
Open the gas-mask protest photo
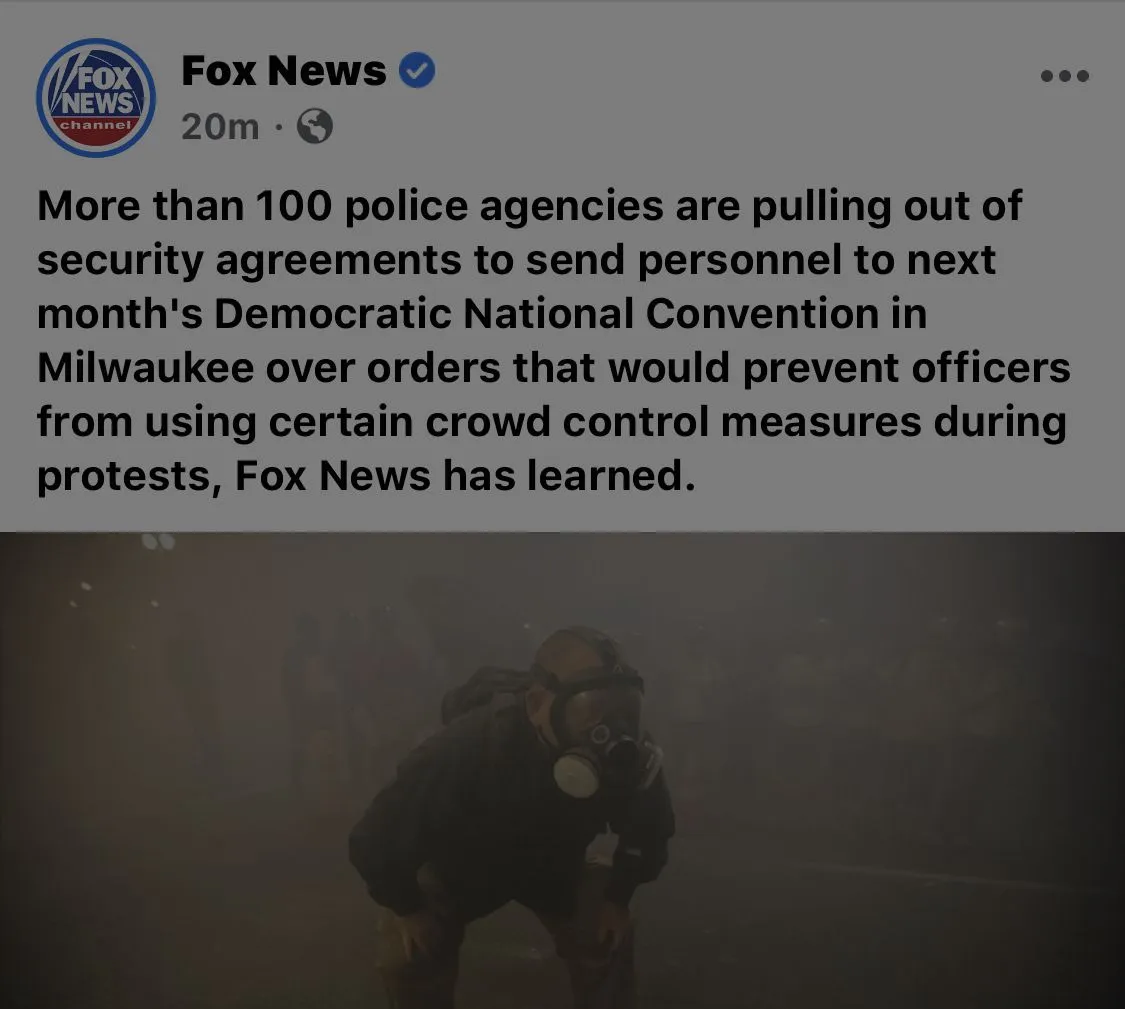562,770
